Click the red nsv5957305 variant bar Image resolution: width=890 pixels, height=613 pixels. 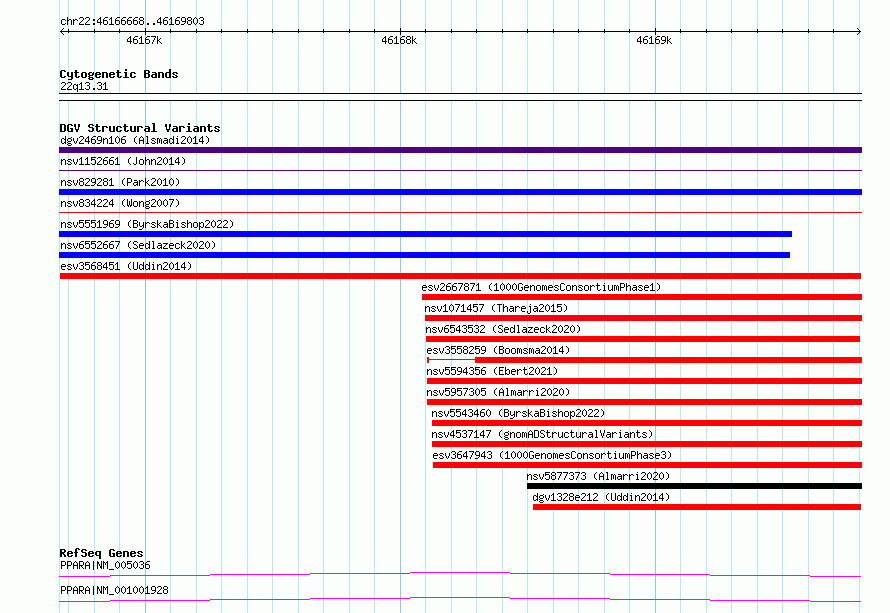[644, 402]
